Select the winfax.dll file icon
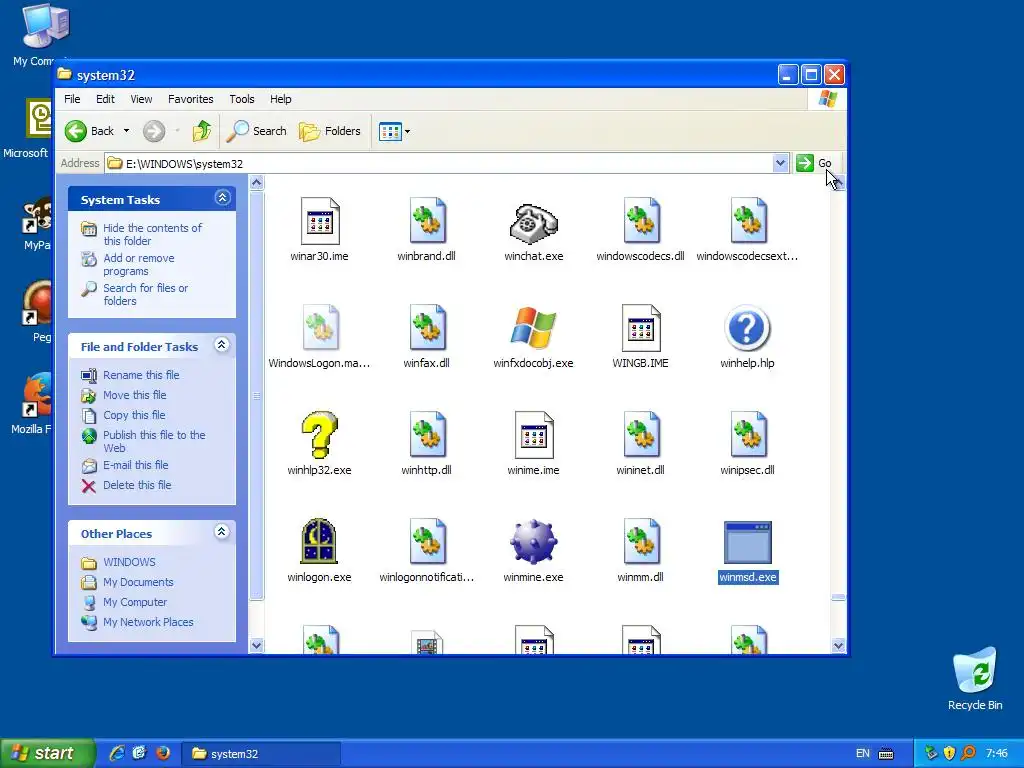 tap(427, 328)
